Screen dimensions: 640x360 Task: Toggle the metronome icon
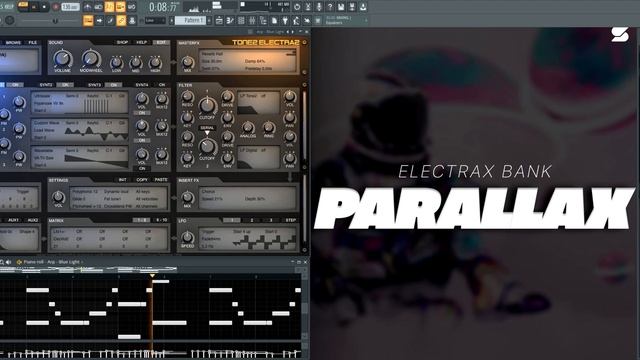click(x=87, y=7)
